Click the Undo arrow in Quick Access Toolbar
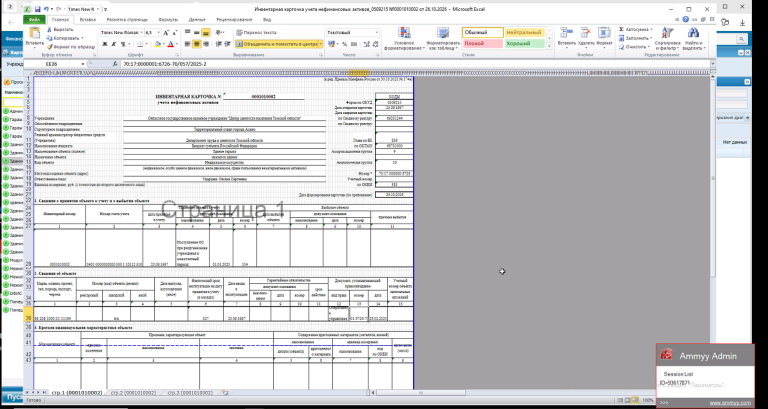768x409 pixels. click(x=46, y=9)
